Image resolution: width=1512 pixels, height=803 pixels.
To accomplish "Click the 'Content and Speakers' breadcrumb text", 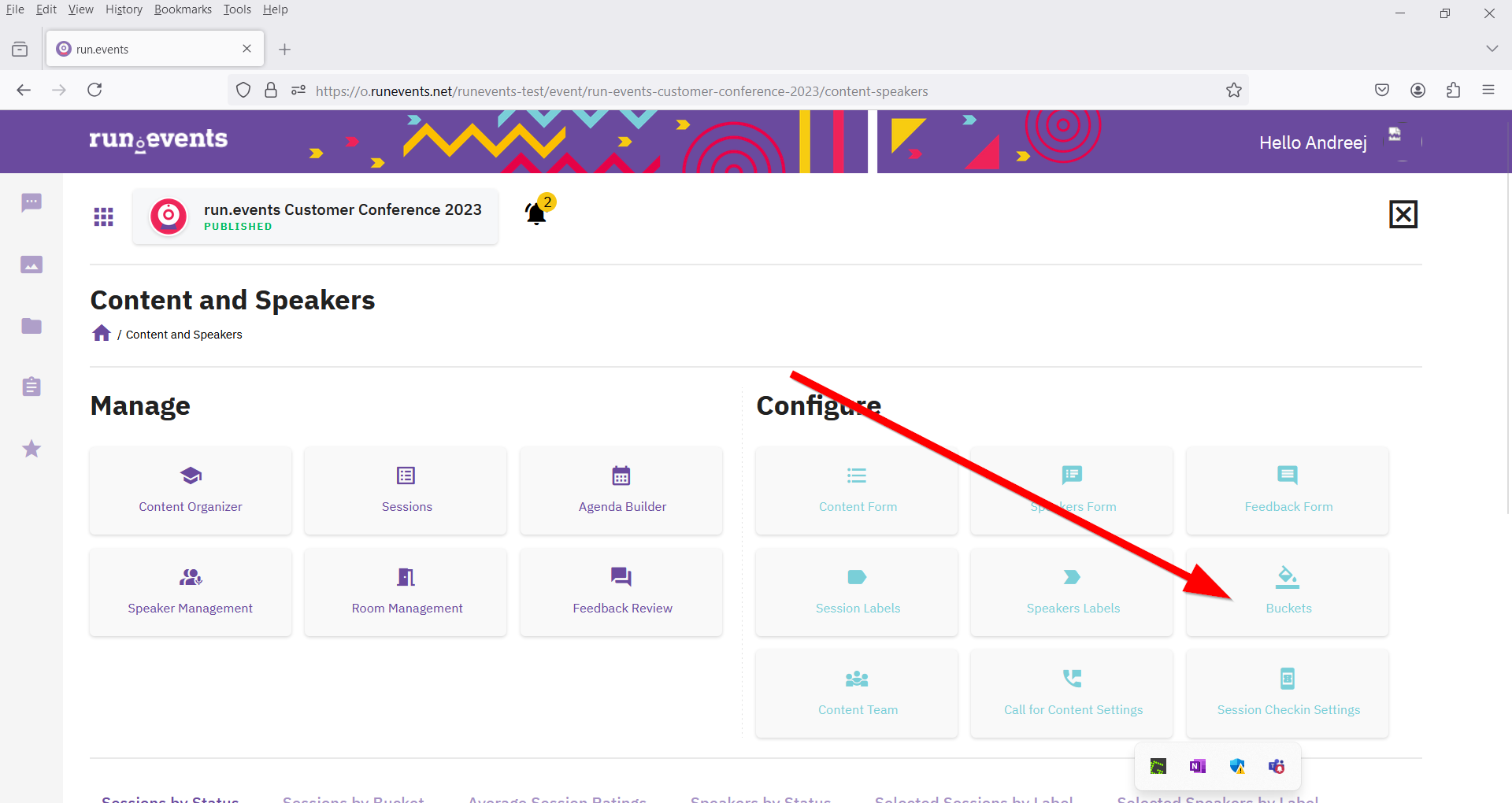I will [184, 335].
